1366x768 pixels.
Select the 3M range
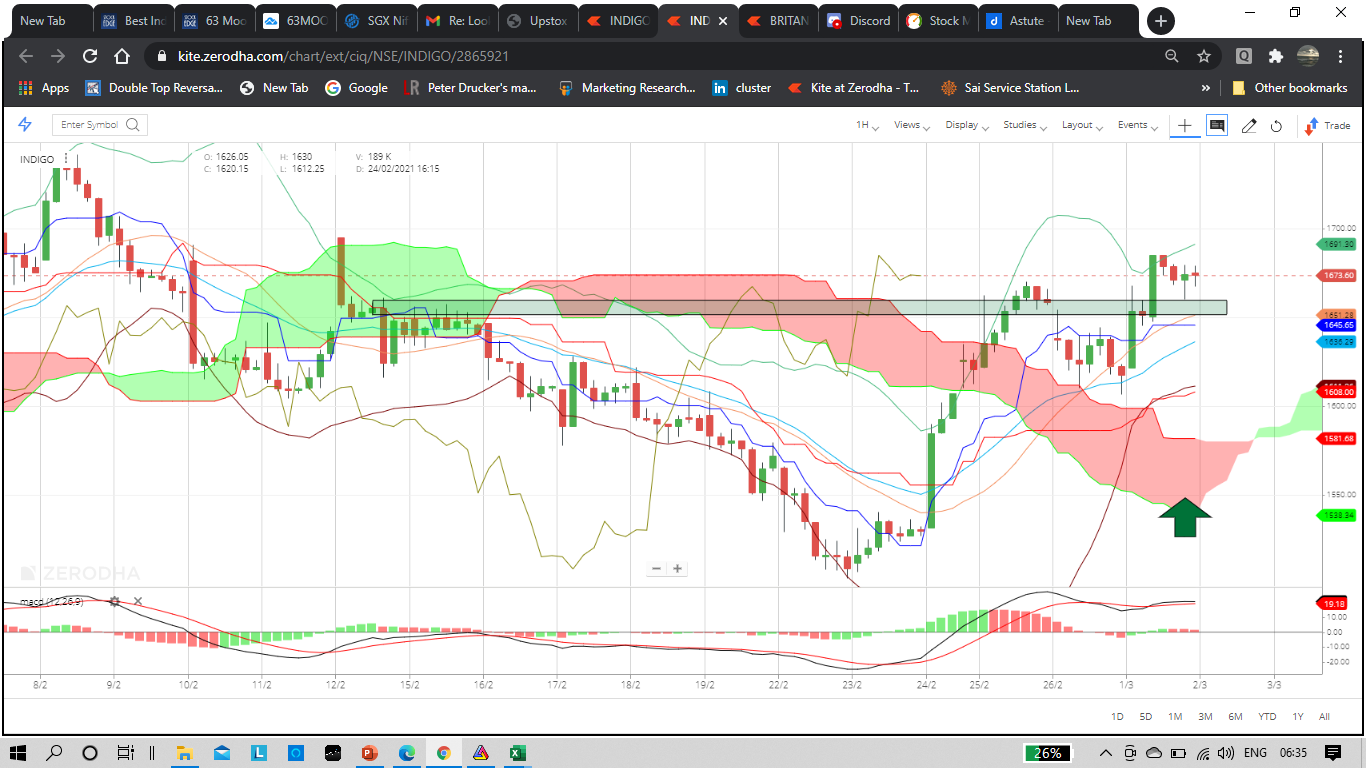point(1205,716)
